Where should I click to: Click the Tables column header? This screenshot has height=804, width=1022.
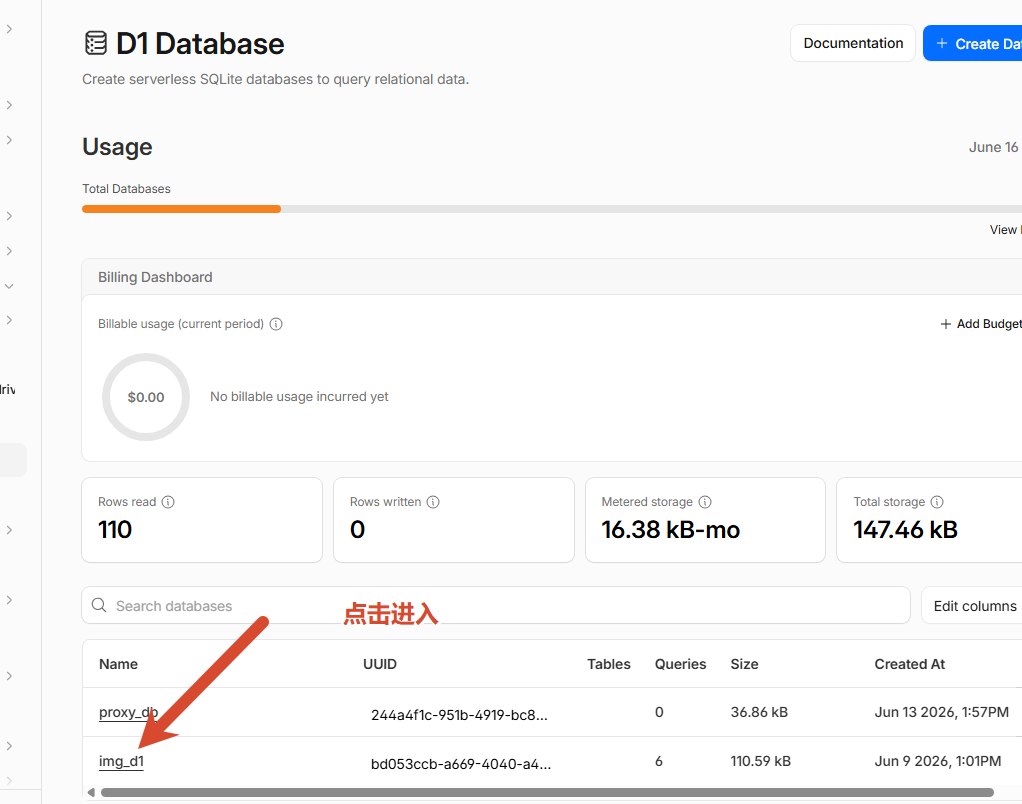pyautogui.click(x=609, y=664)
